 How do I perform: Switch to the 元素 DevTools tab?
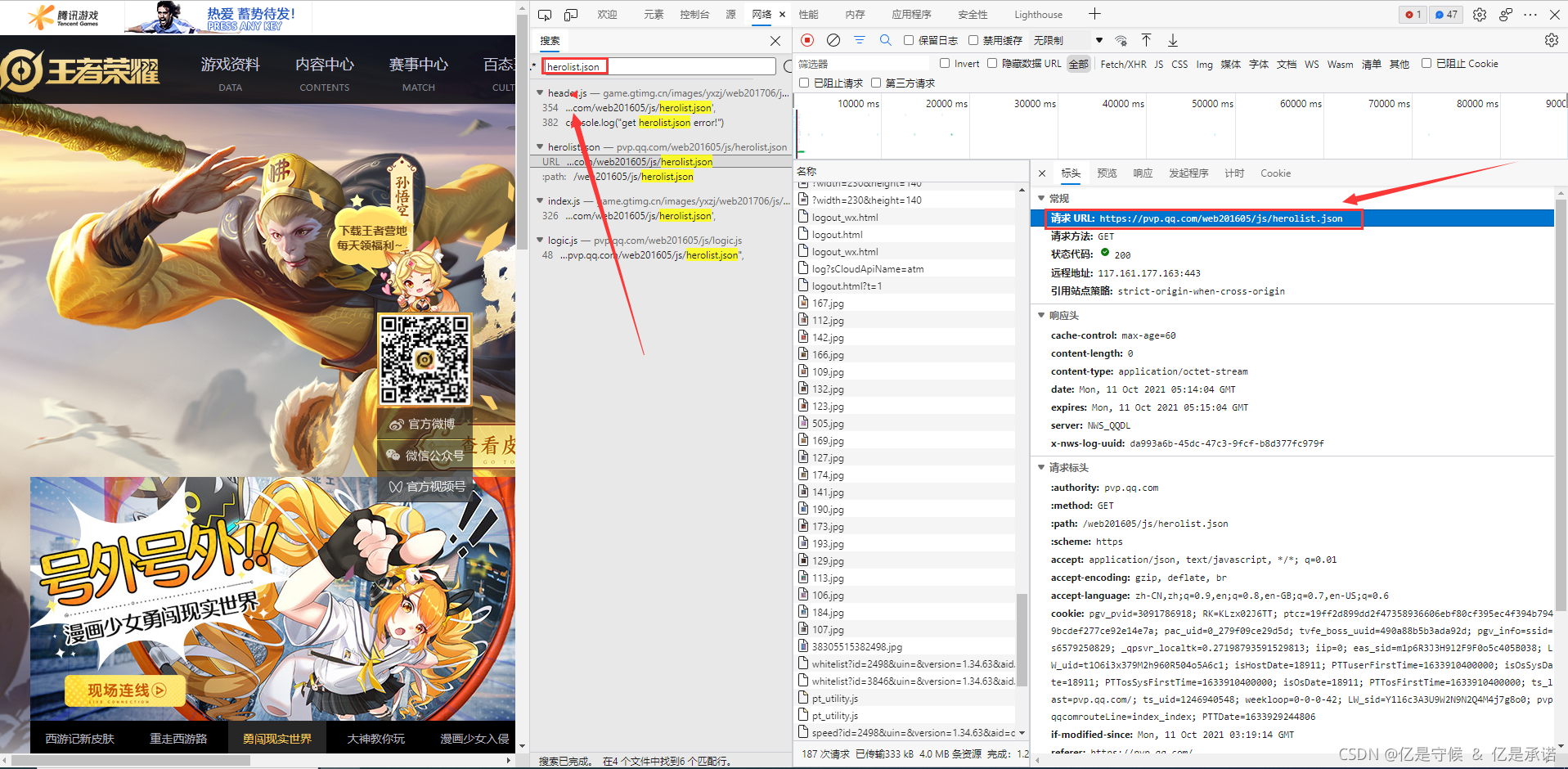point(654,15)
